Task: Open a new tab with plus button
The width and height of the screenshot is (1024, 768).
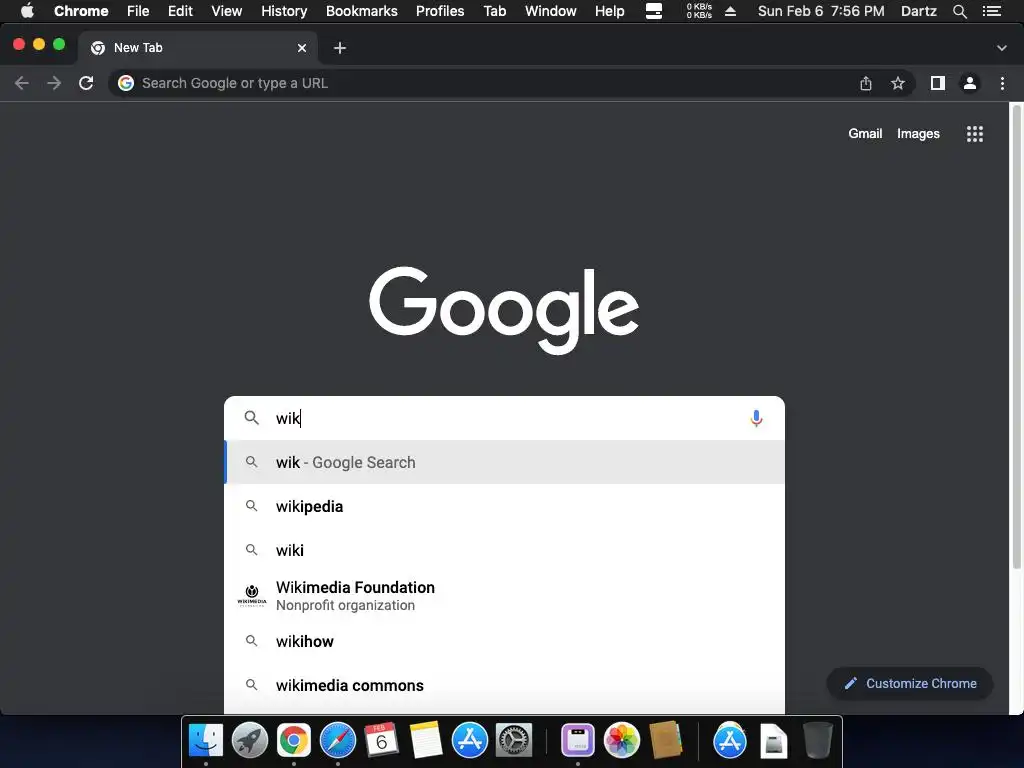Action: pos(340,48)
